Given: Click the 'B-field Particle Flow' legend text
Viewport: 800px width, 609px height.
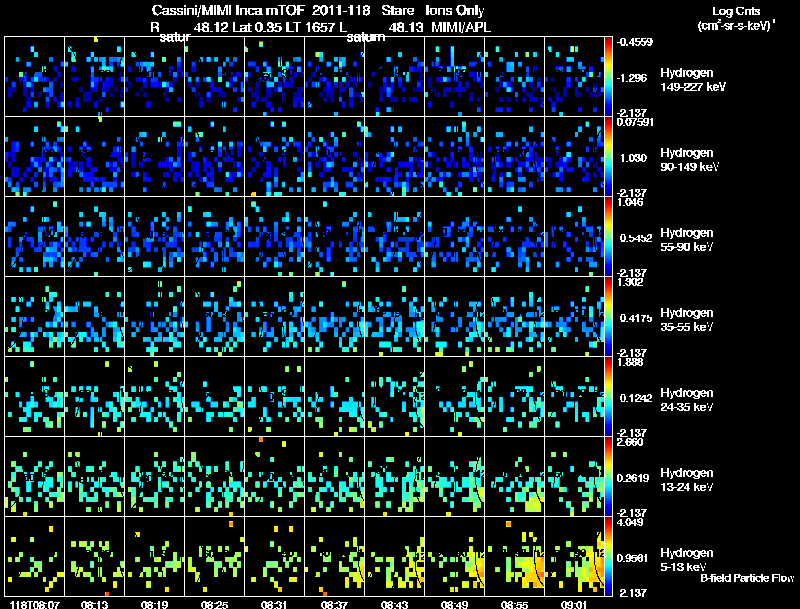Looking at the screenshot, I should 747,578.
